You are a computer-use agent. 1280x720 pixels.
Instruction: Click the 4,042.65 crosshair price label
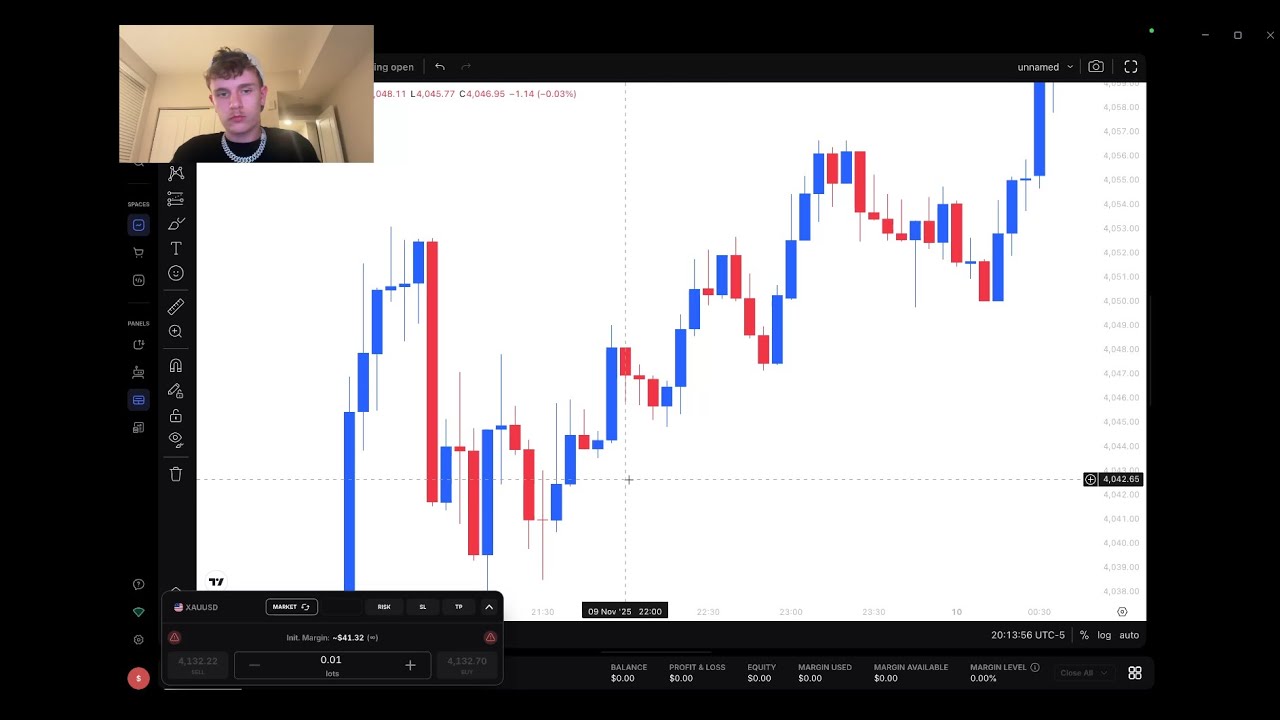click(1121, 480)
